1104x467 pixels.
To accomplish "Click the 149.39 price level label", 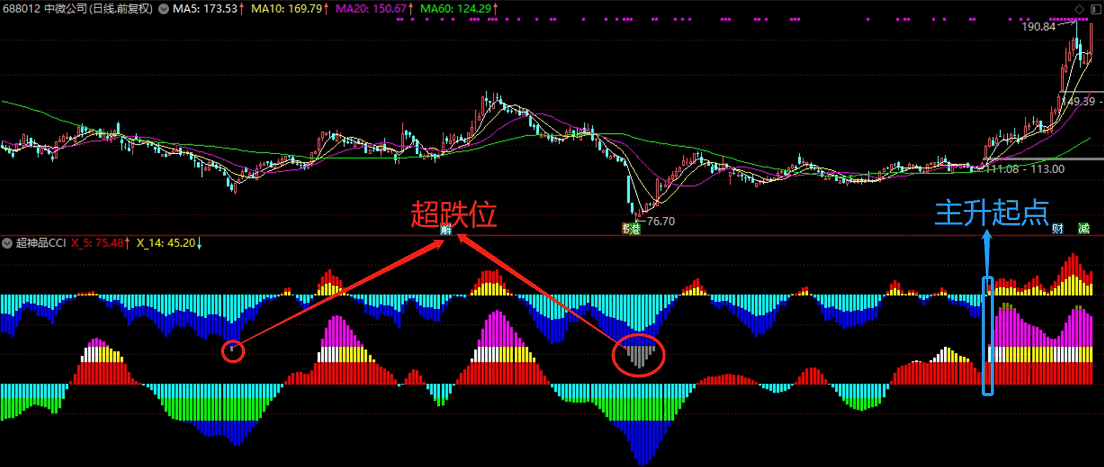I will [1078, 101].
